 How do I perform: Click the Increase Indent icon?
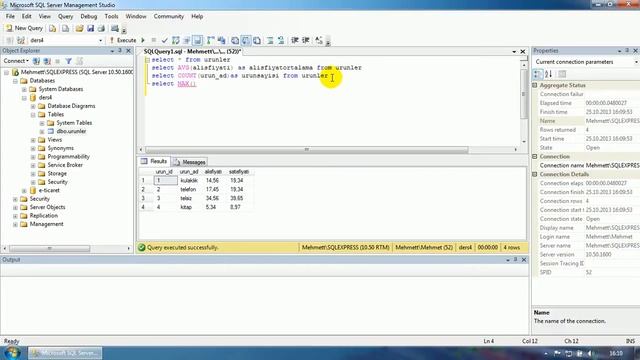coord(306,40)
